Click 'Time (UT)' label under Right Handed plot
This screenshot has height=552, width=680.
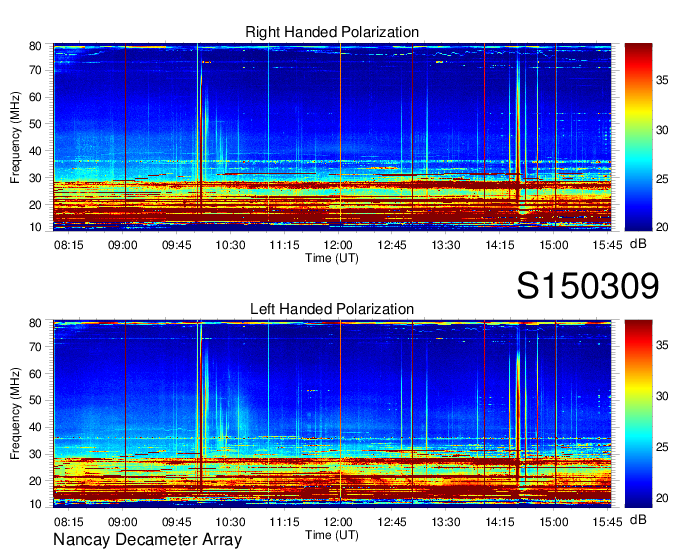tap(332, 258)
